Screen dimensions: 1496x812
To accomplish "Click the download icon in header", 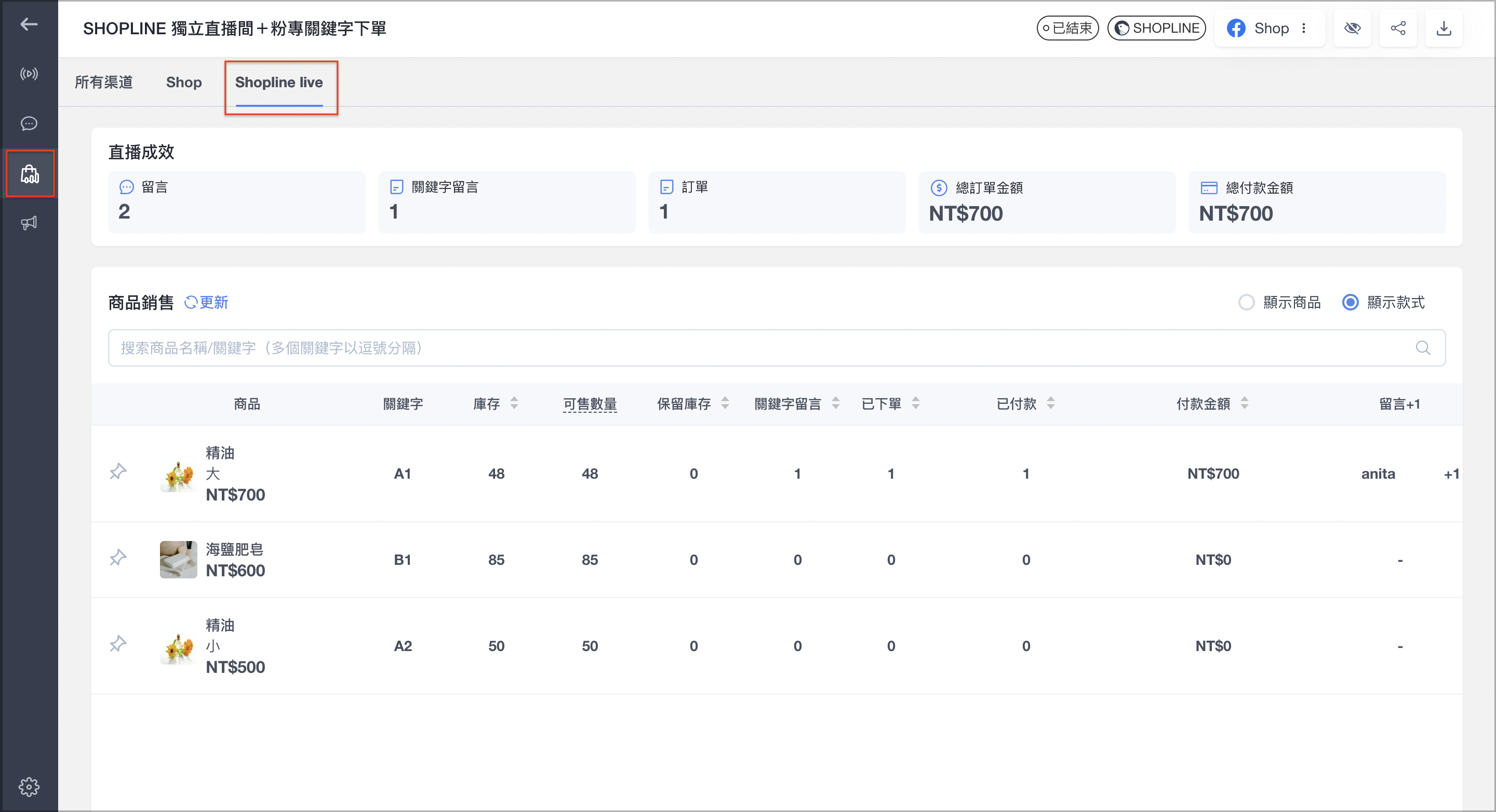I will [1444, 28].
